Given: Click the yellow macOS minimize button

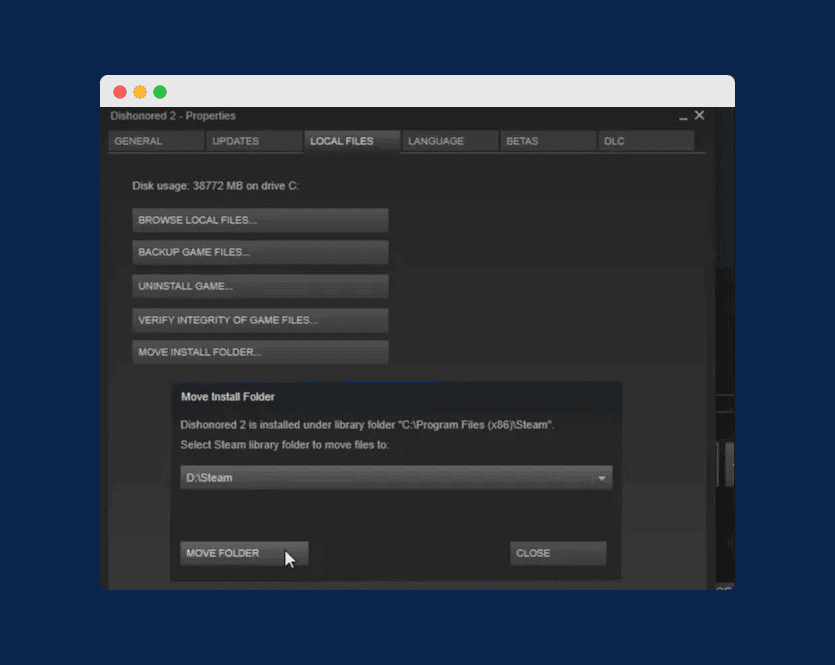Looking at the screenshot, I should [140, 92].
